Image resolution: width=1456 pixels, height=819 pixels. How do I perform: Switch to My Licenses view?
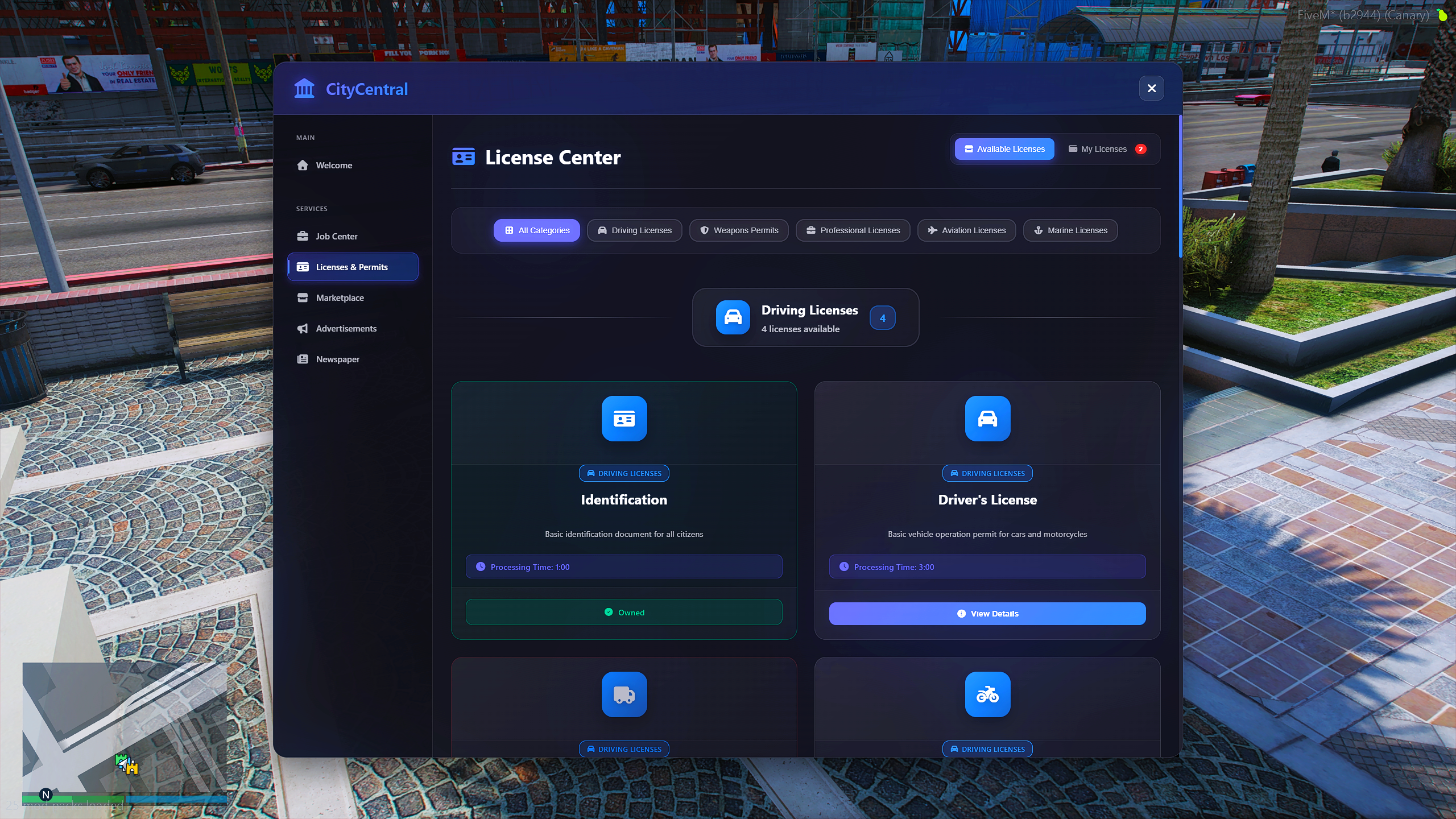[x=1107, y=149]
